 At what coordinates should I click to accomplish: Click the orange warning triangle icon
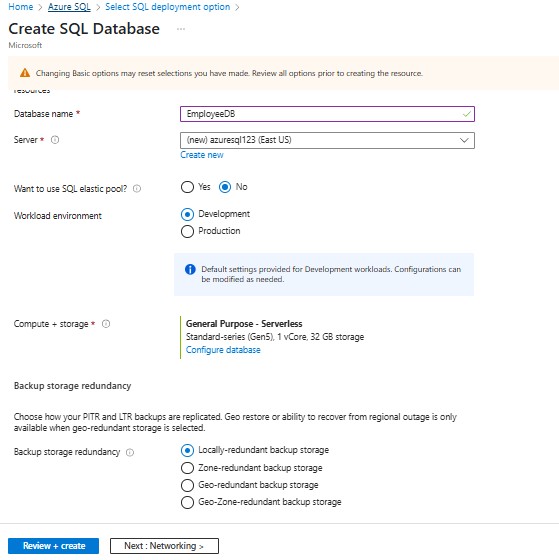click(25, 73)
